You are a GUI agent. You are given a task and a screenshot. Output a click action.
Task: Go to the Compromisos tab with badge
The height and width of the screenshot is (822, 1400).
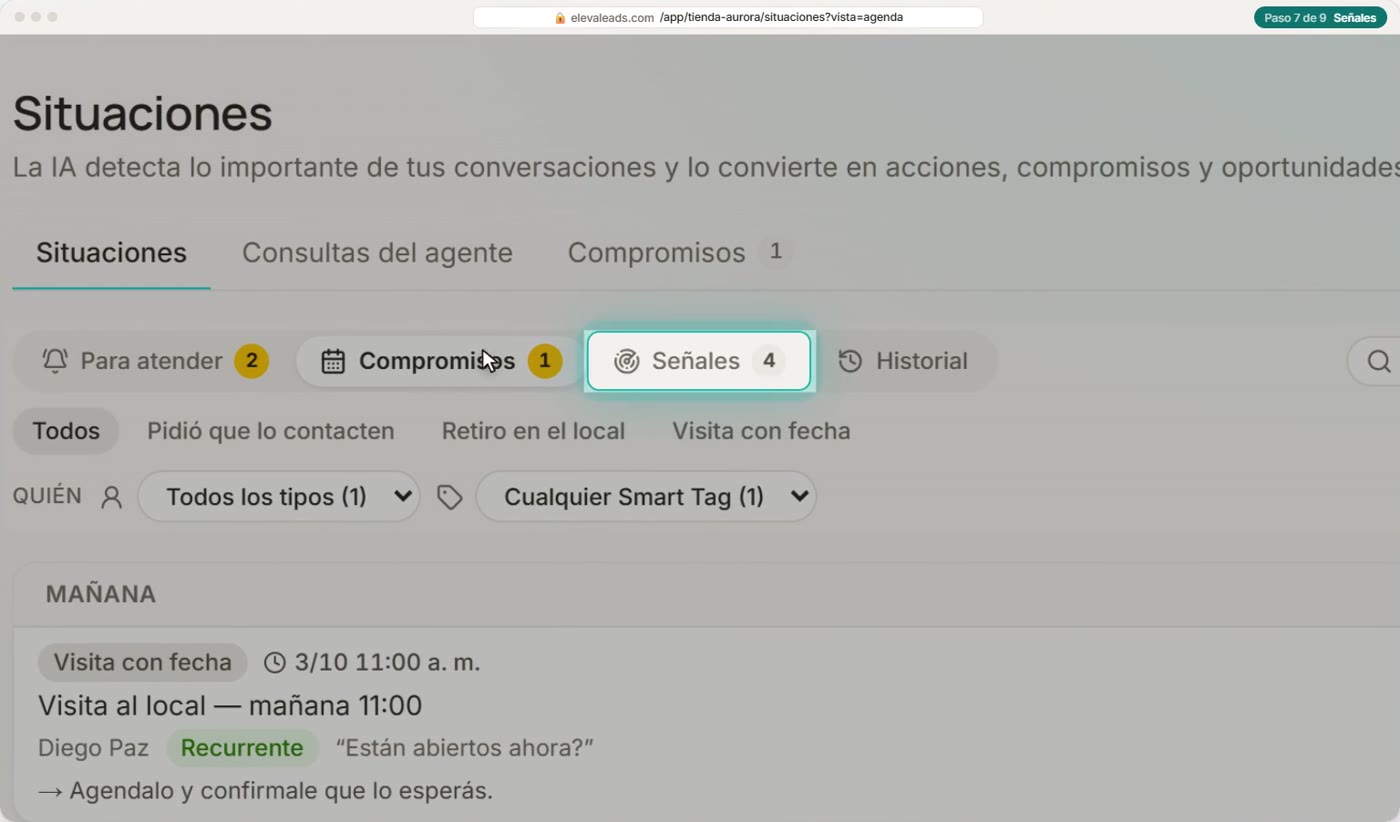[679, 253]
